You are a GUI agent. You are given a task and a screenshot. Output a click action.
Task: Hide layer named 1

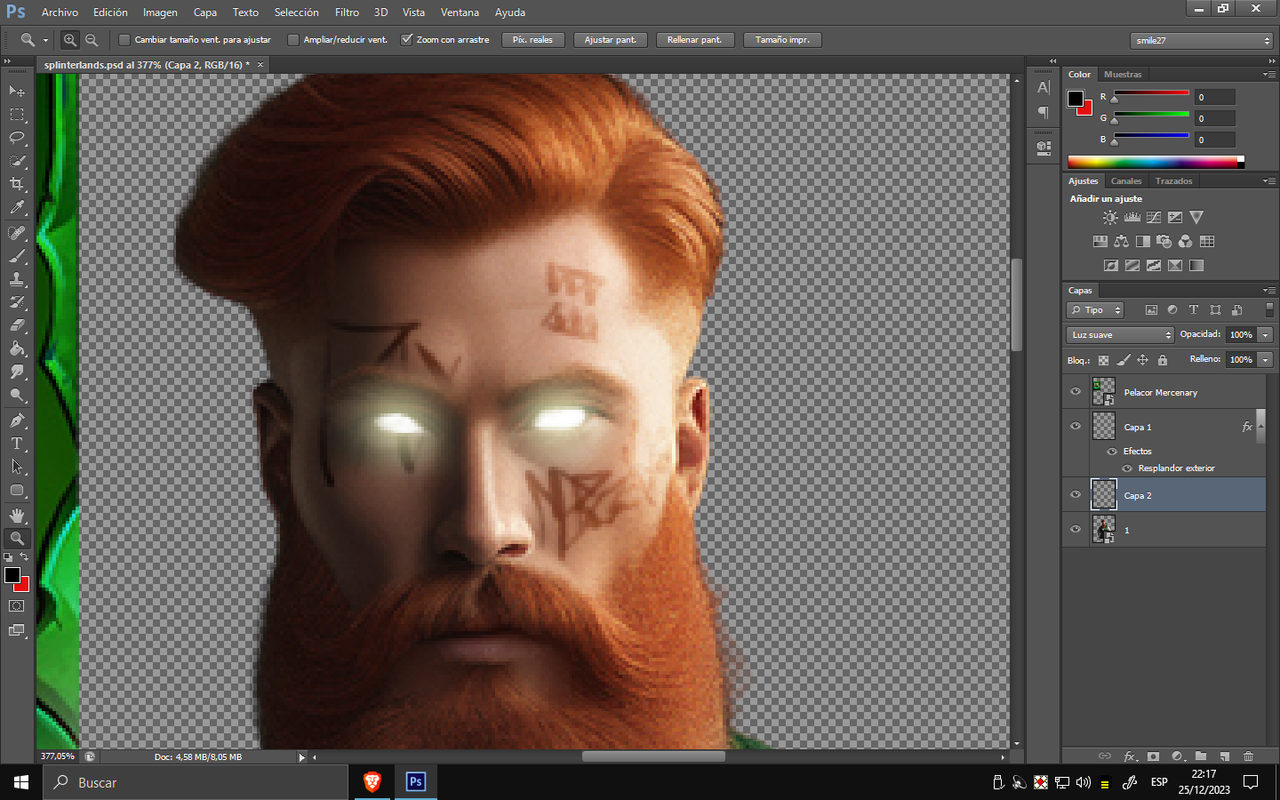(1076, 529)
